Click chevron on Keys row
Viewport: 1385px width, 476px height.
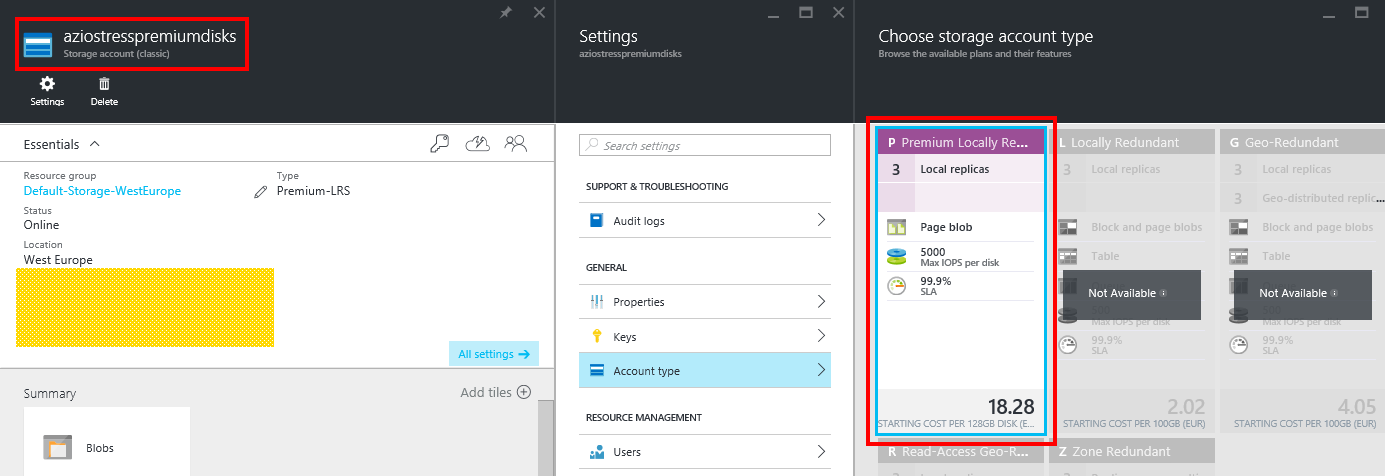point(821,336)
